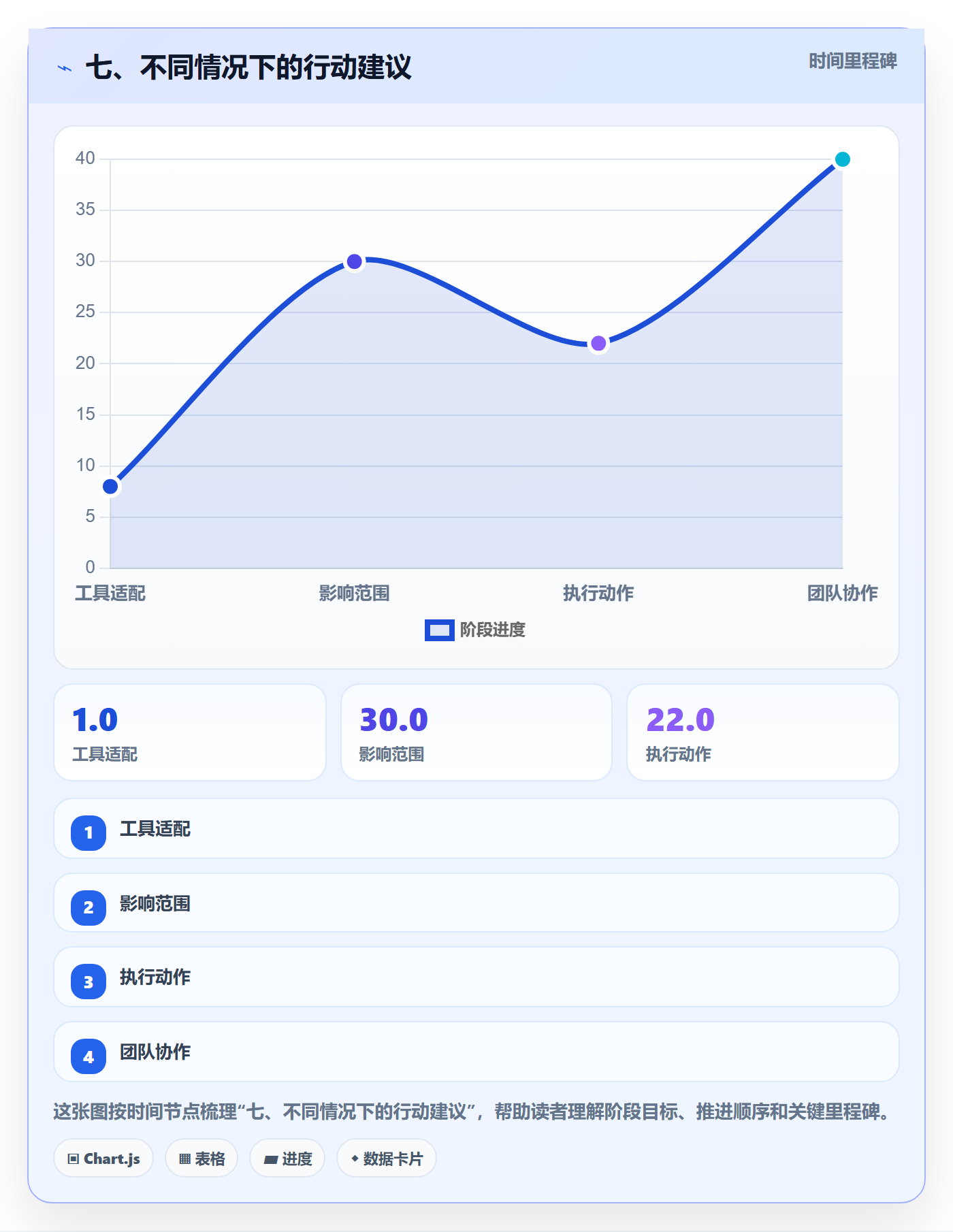The width and height of the screenshot is (953, 1232).
Task: Click the 阶段进度 legend label text
Action: (493, 630)
